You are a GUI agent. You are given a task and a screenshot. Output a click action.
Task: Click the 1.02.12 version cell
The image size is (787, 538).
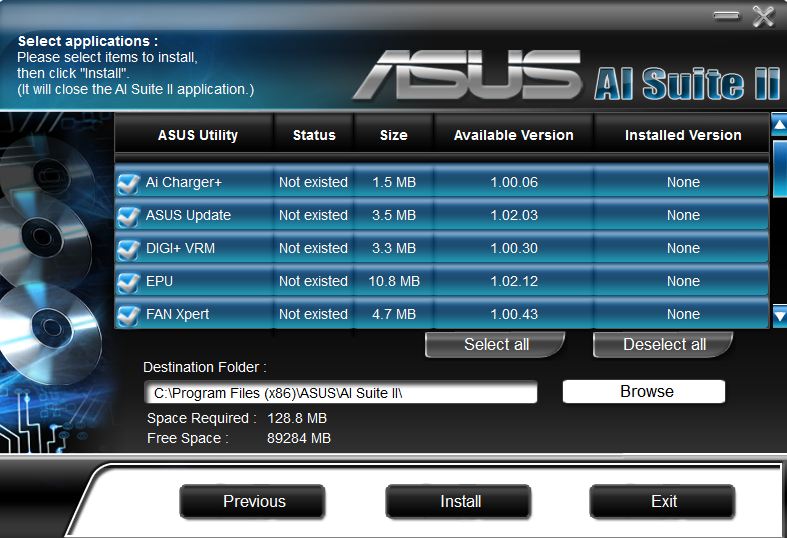(514, 281)
